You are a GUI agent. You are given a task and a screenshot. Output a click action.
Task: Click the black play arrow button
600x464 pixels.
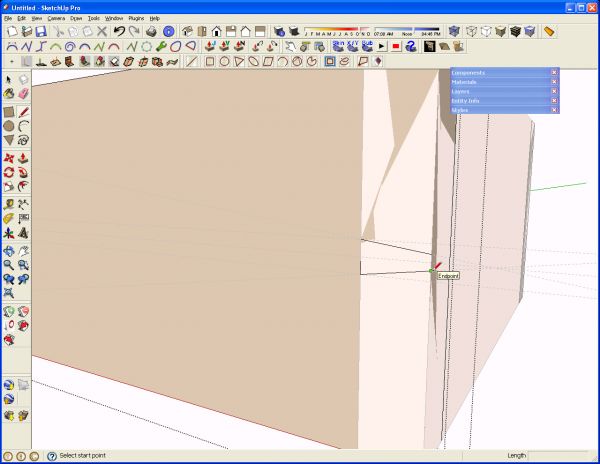coord(382,47)
